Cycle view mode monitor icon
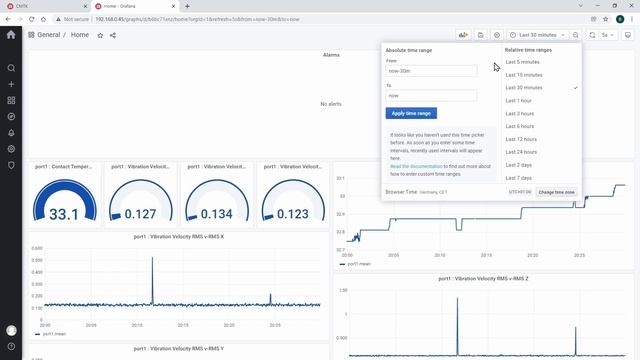Viewport: 640px width, 360px height. 628,35
